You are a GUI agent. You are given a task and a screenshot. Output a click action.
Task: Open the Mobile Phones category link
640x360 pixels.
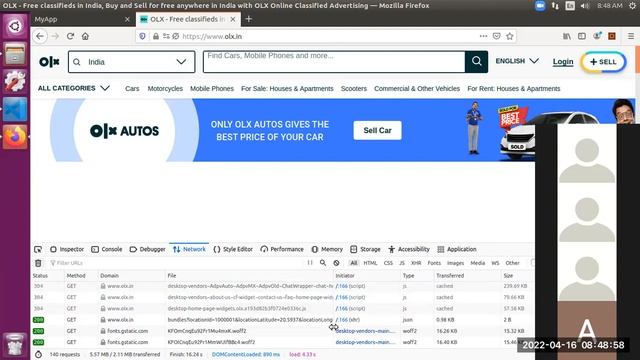(x=212, y=89)
